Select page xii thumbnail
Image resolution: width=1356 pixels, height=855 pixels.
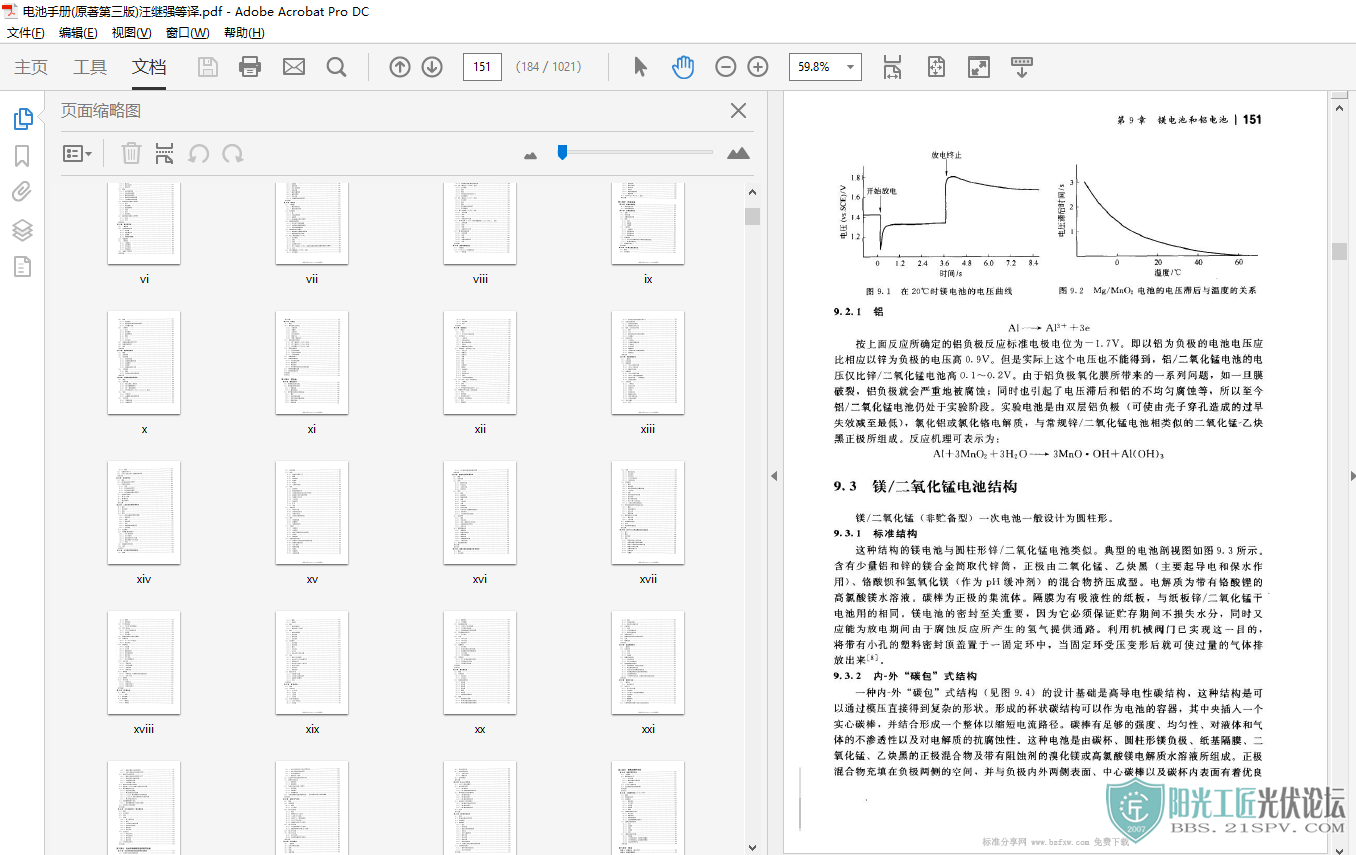click(x=480, y=362)
